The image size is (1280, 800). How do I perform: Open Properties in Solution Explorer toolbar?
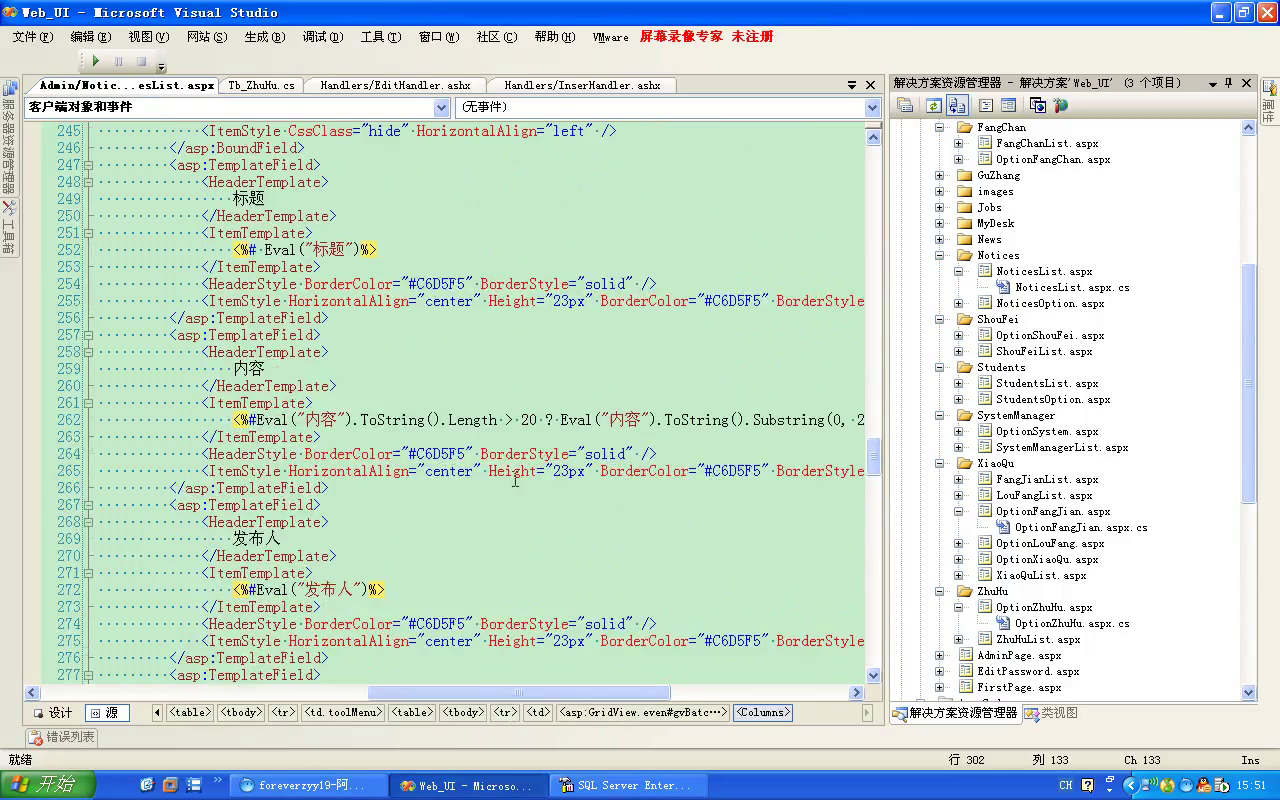click(905, 105)
